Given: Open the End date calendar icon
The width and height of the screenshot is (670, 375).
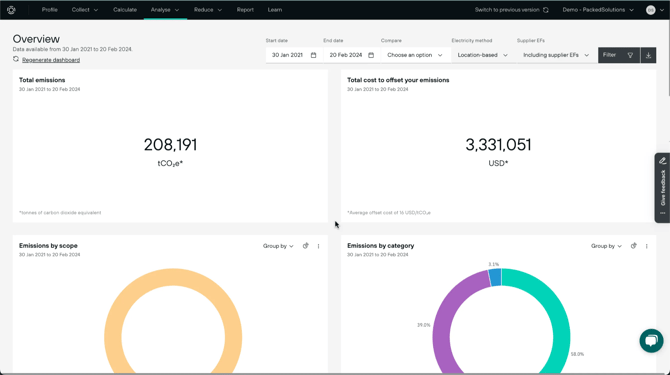Looking at the screenshot, I should click(371, 55).
